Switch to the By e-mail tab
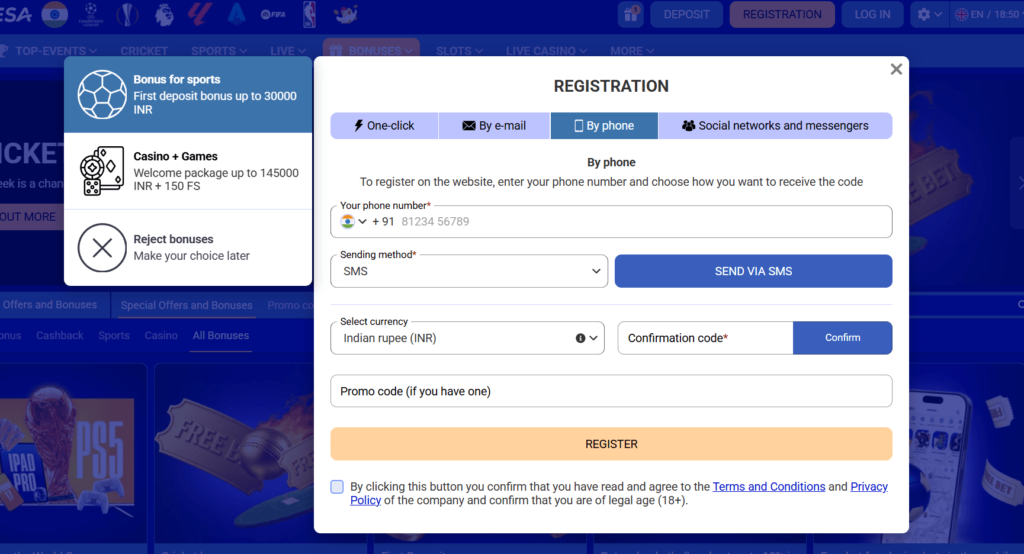Screen dimensions: 1024x554 click(x=494, y=125)
